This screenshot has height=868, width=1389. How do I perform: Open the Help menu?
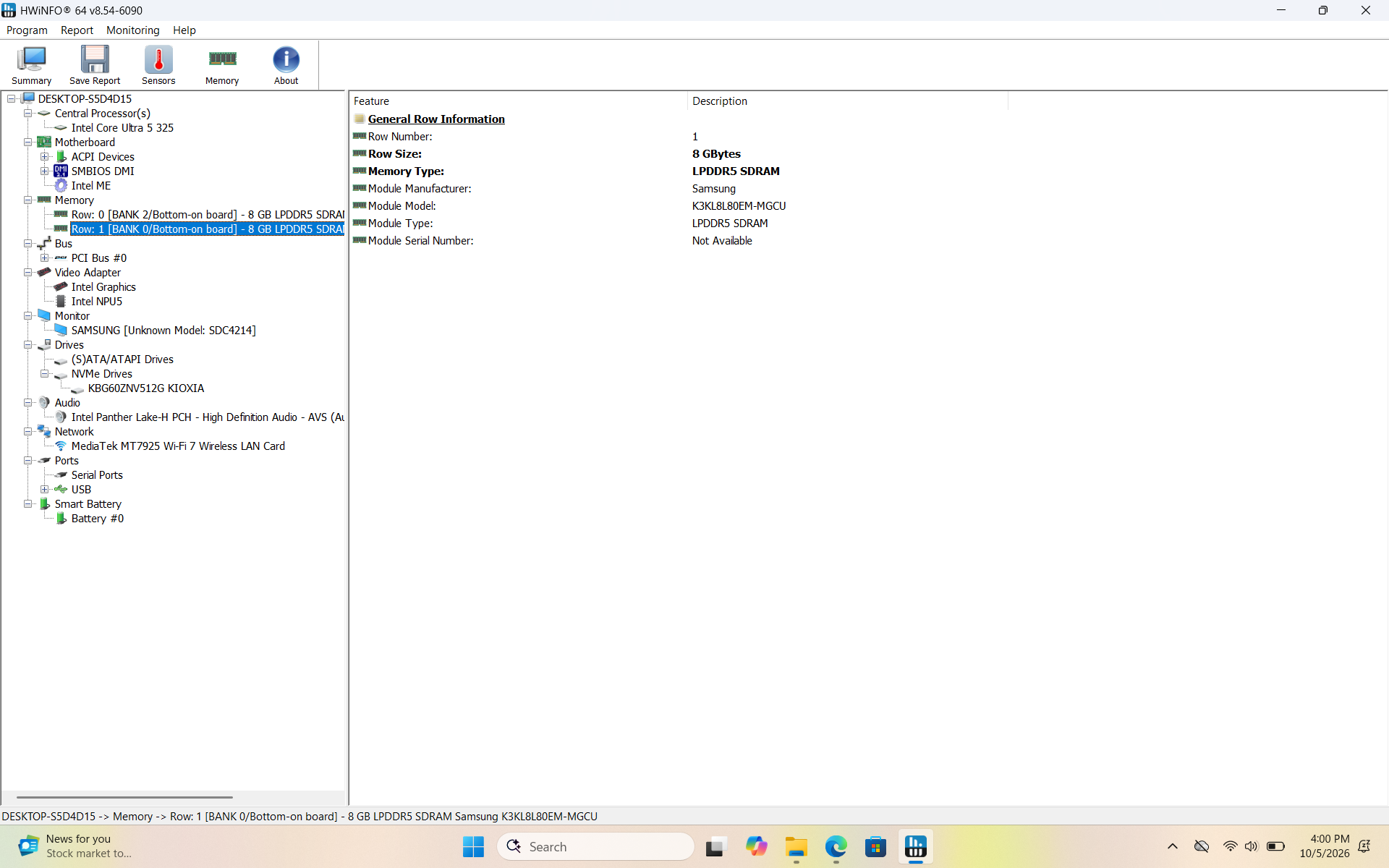184,30
